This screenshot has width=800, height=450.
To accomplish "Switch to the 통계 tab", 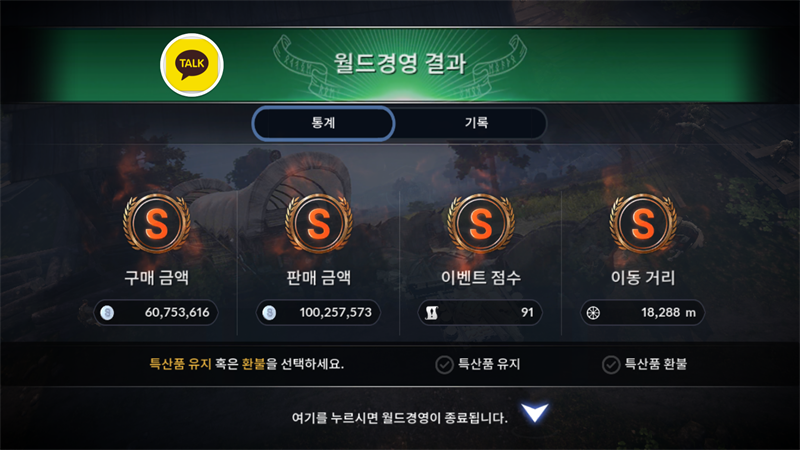I will click(323, 123).
